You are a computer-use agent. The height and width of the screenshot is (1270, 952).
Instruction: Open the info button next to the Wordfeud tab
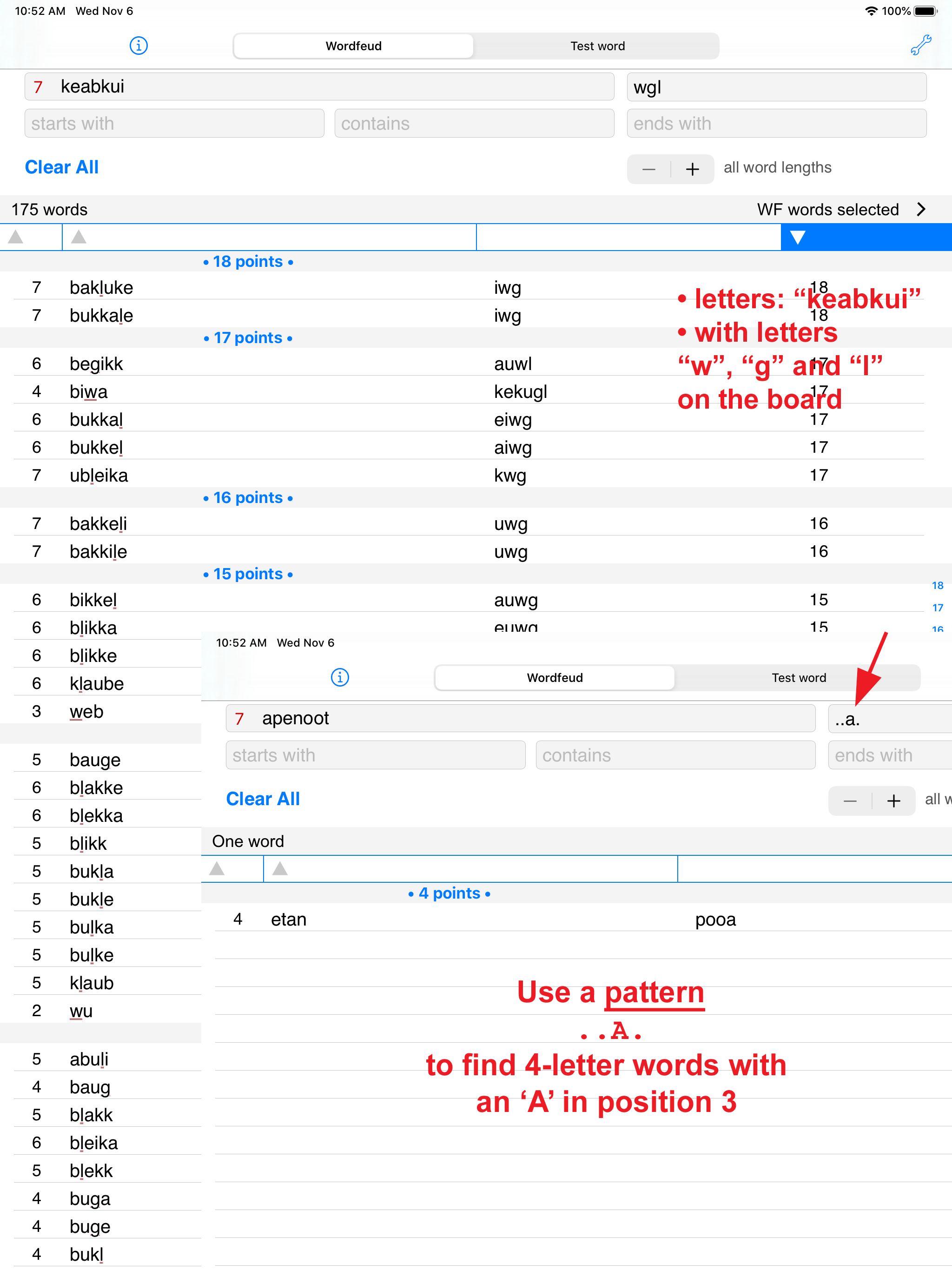coord(139,46)
